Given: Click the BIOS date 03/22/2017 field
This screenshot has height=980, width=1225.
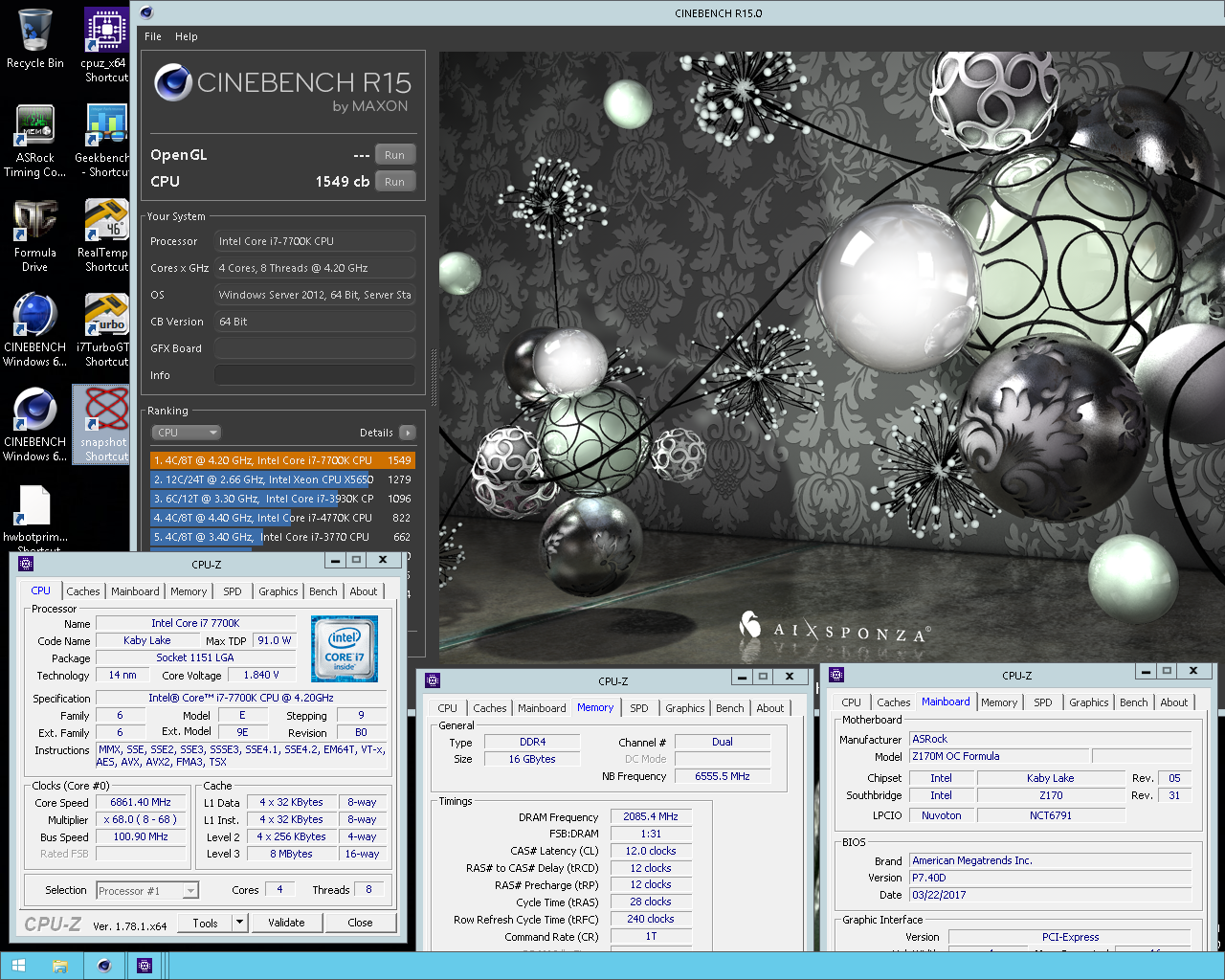Looking at the screenshot, I should click(x=1050, y=895).
